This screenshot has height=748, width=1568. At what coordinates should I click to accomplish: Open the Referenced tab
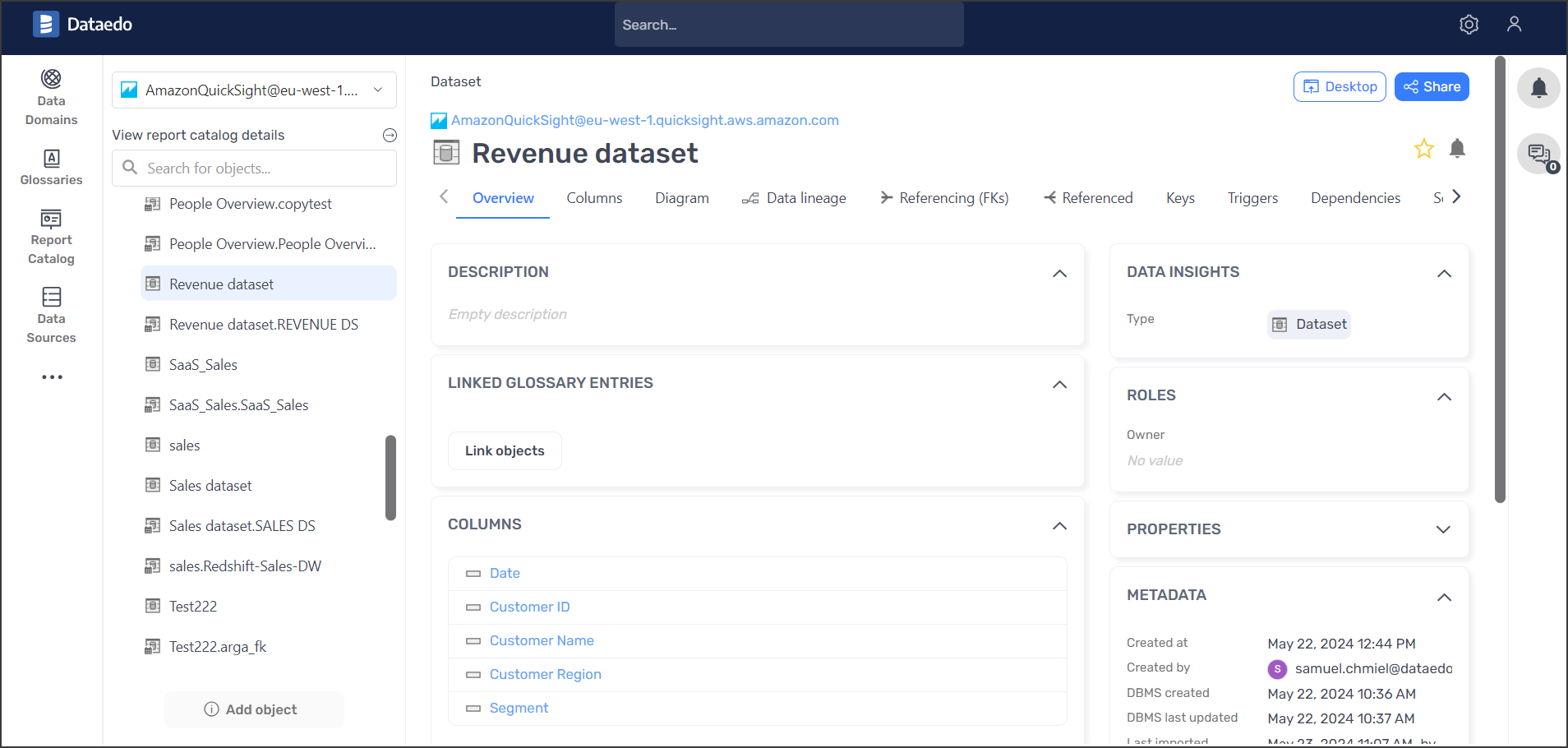pyautogui.click(x=1088, y=198)
